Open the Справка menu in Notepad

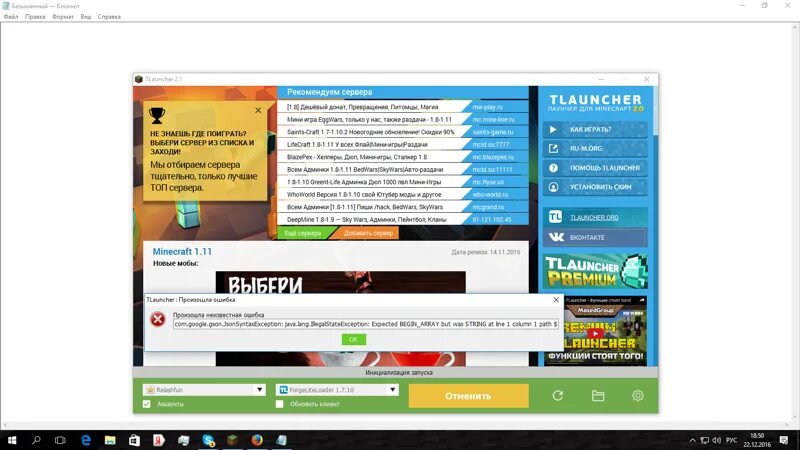[x=109, y=17]
